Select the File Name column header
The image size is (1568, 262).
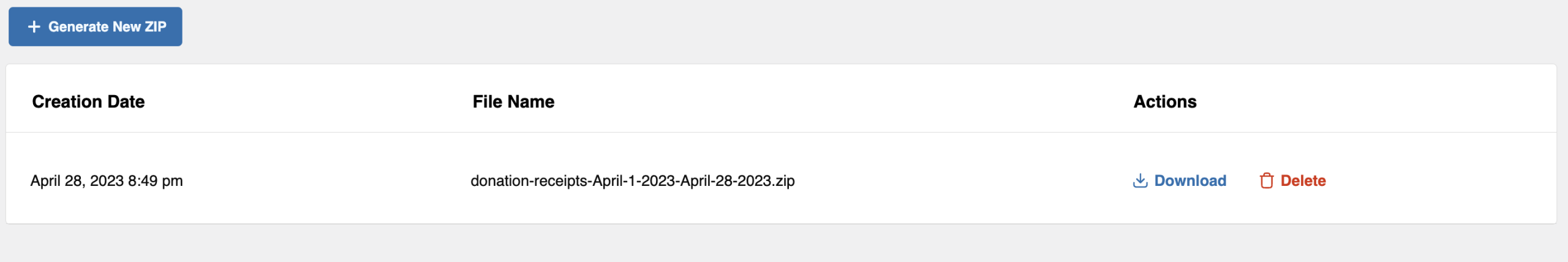[x=513, y=101]
